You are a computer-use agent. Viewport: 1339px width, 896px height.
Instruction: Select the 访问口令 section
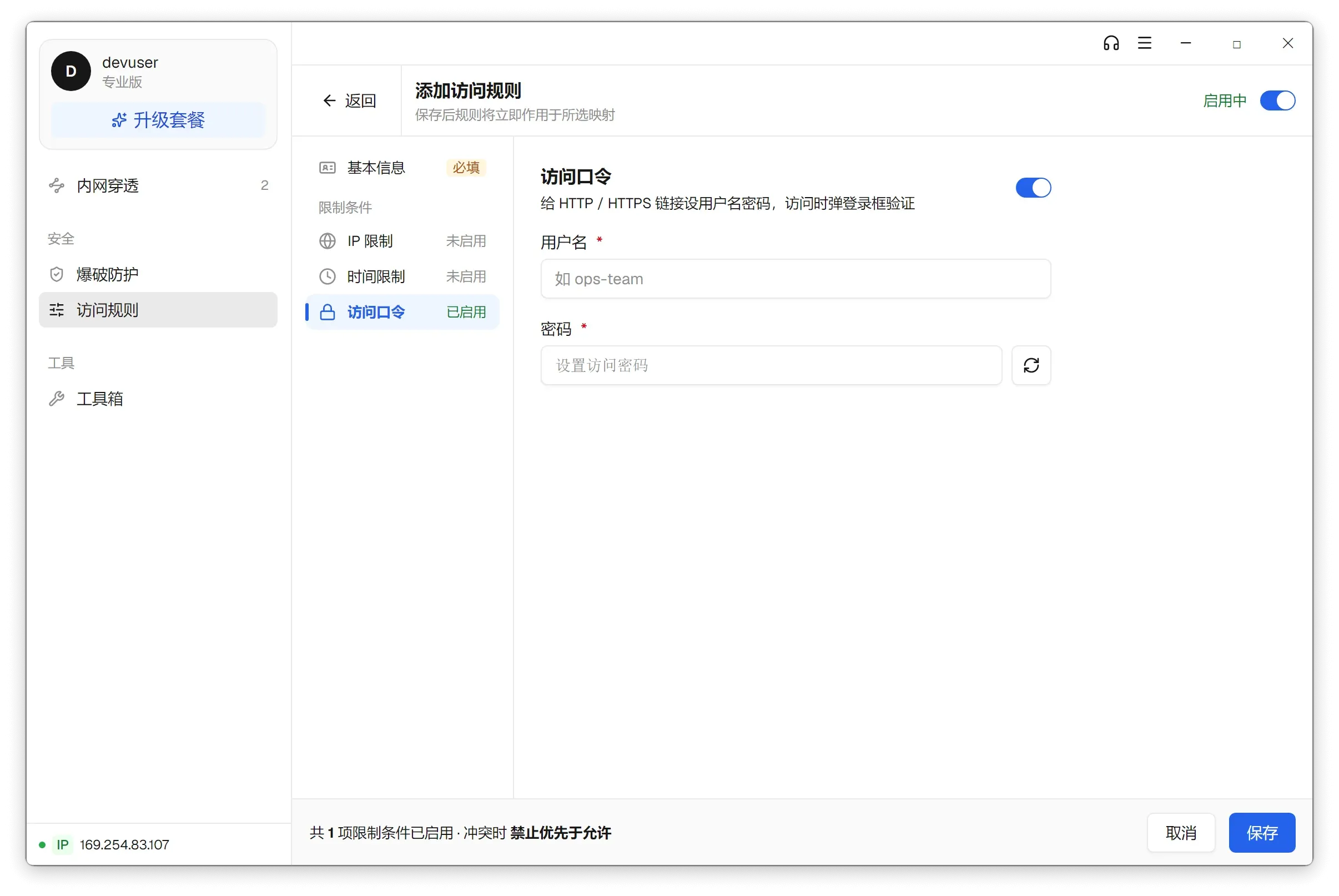(x=402, y=312)
